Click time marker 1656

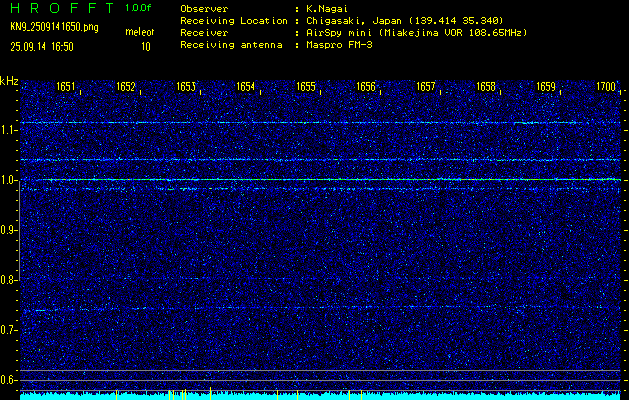tap(366, 86)
